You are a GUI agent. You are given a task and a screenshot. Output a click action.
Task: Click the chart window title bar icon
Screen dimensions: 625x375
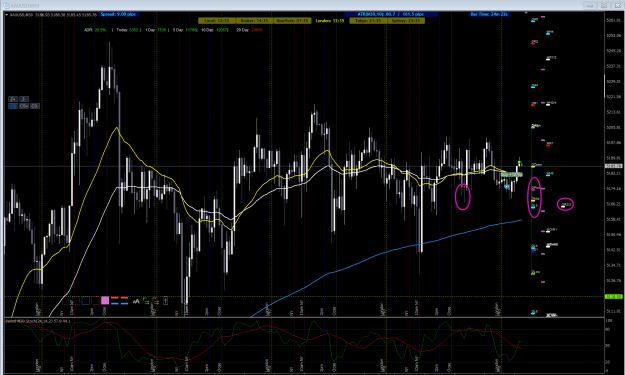(6, 6)
